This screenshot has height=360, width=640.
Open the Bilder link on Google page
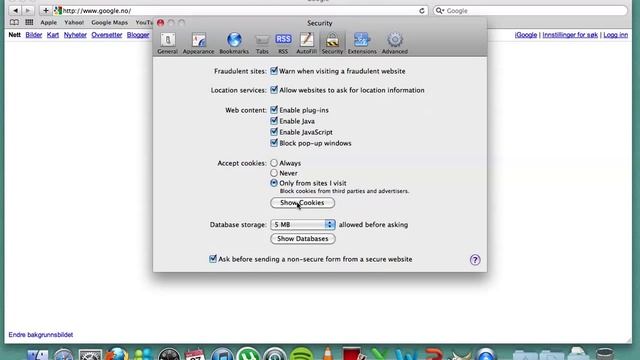34,35
